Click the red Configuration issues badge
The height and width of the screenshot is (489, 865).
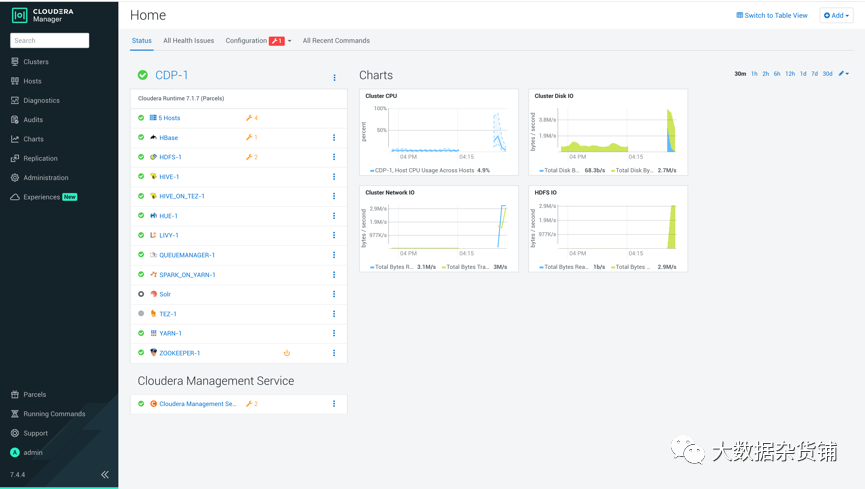click(276, 41)
